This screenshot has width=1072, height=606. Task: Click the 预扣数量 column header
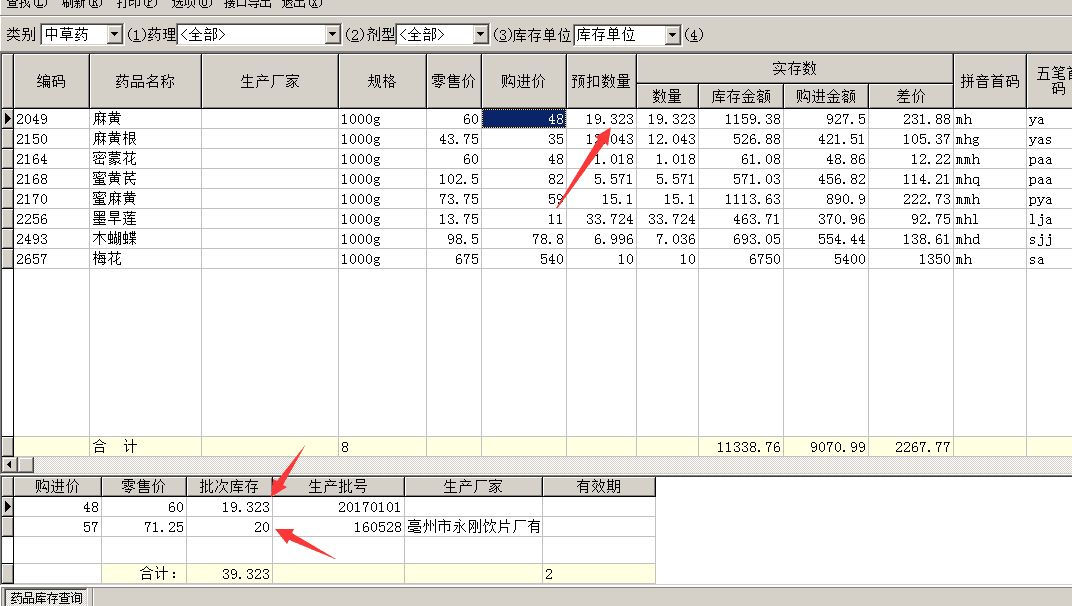click(x=601, y=81)
